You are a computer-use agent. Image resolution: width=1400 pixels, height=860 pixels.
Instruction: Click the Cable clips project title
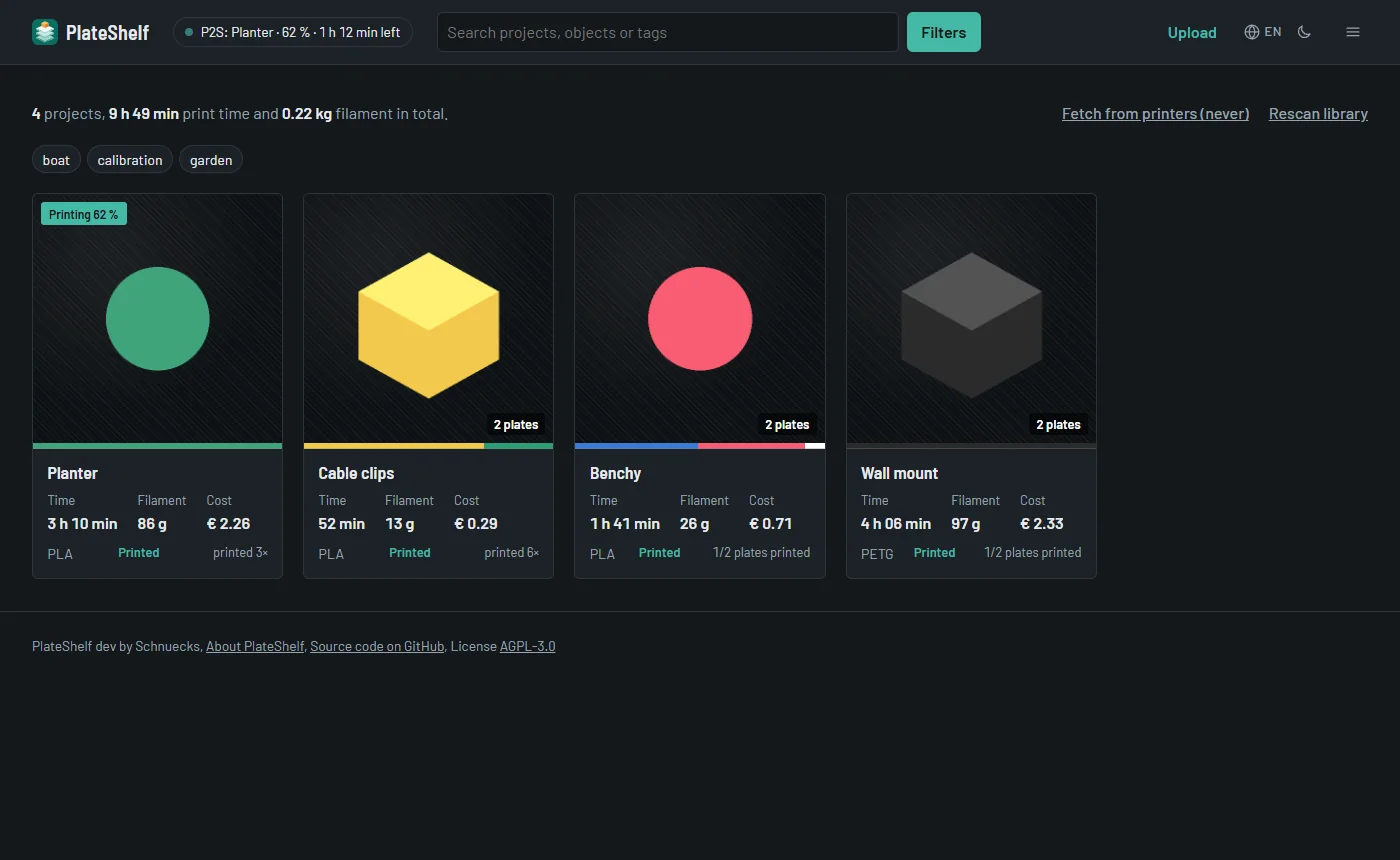tap(356, 473)
